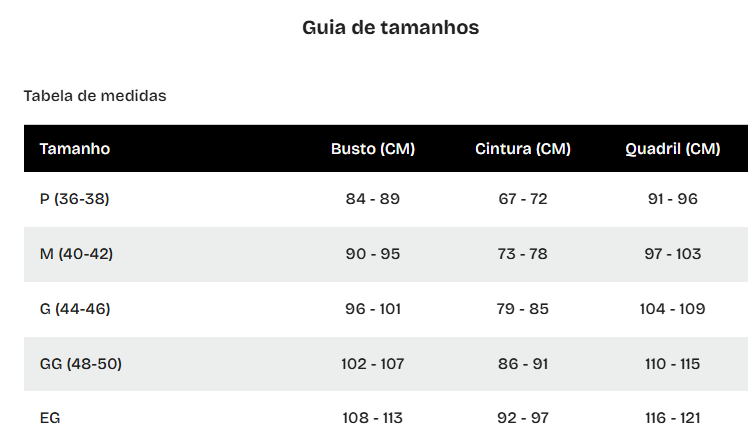Click waist value 92 - 97
This screenshot has width=751, height=444.
point(523,418)
